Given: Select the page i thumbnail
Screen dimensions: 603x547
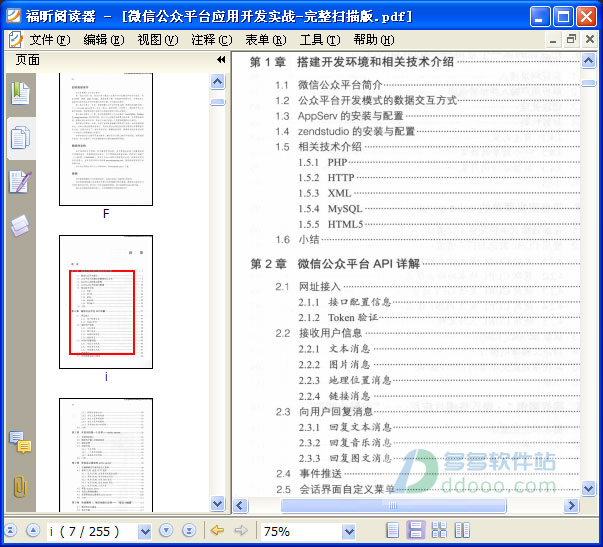Looking at the screenshot, I should tap(106, 302).
